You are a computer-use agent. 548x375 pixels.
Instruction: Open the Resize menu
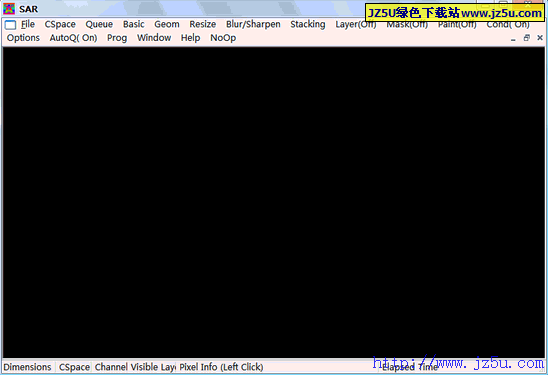[x=203, y=24]
